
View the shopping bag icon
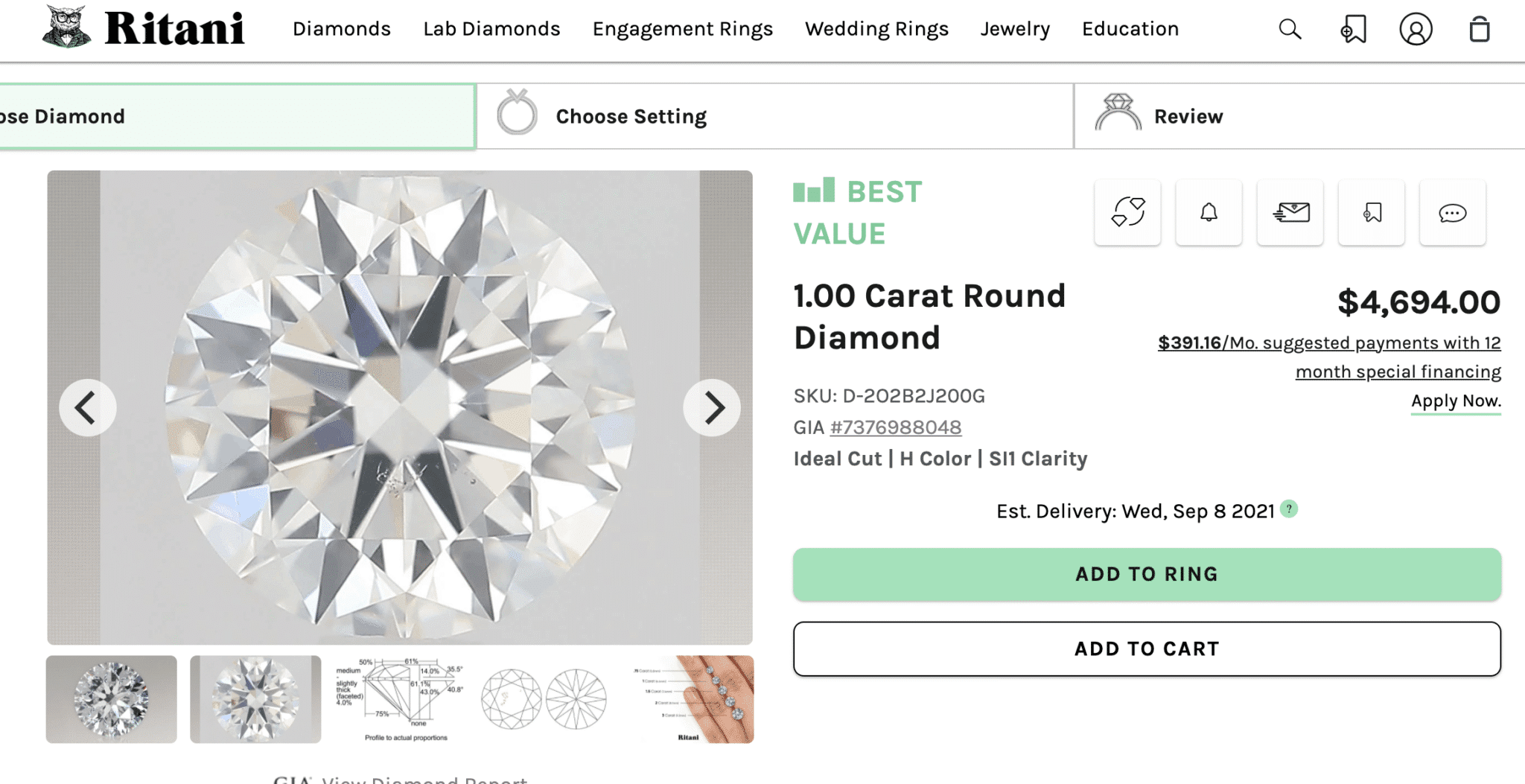point(1479,29)
